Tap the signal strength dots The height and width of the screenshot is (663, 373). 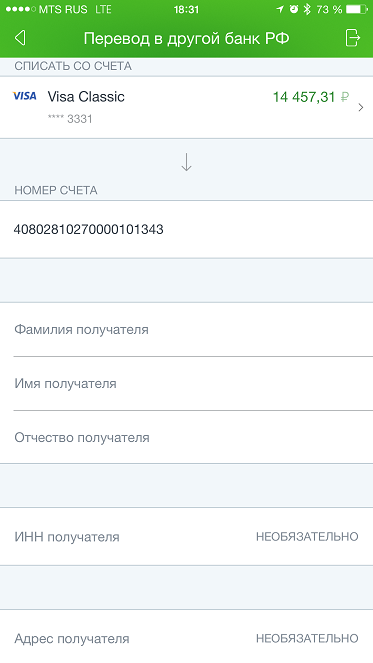(x=21, y=9)
